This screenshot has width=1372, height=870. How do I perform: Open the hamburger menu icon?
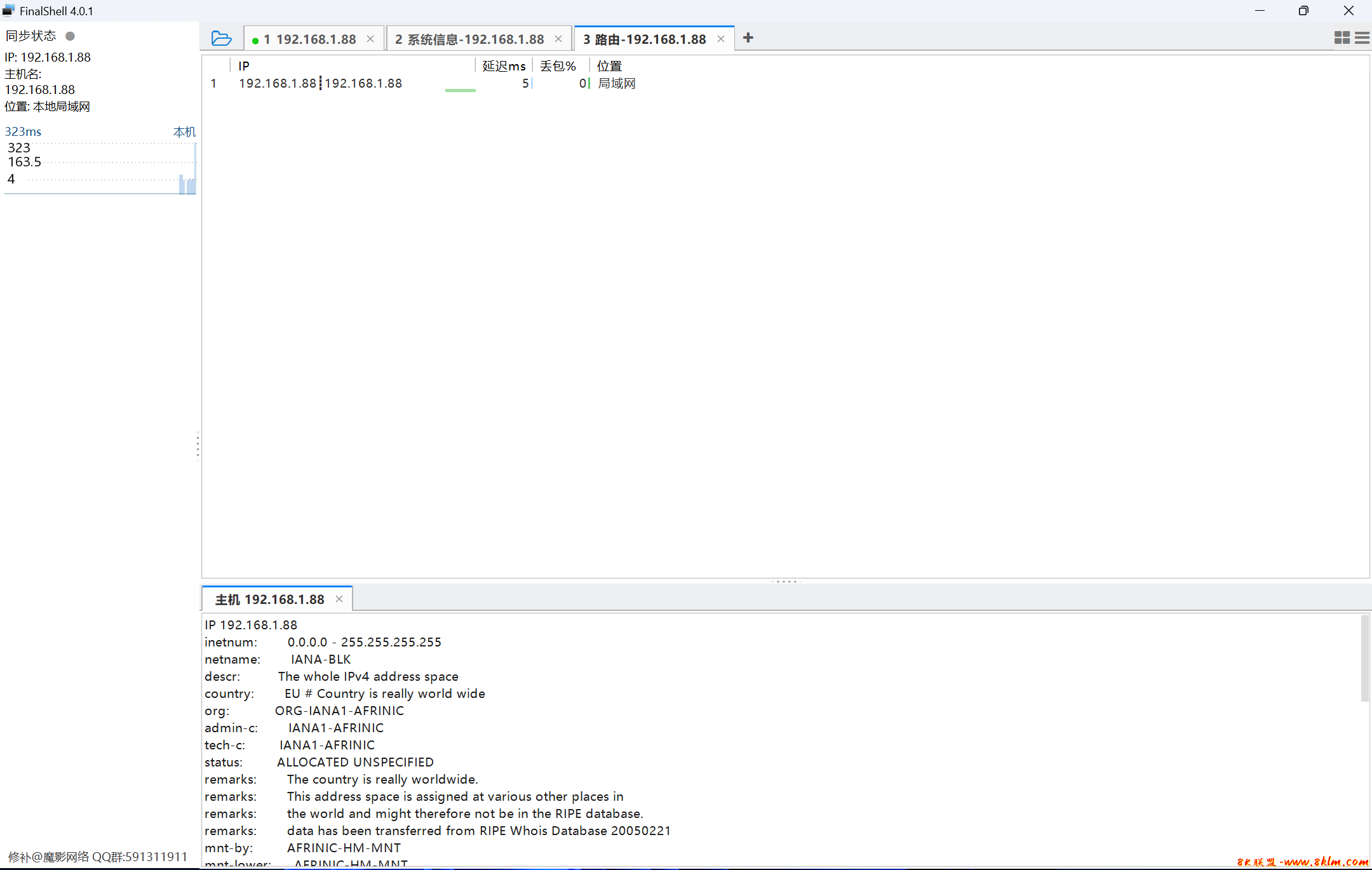(1362, 38)
